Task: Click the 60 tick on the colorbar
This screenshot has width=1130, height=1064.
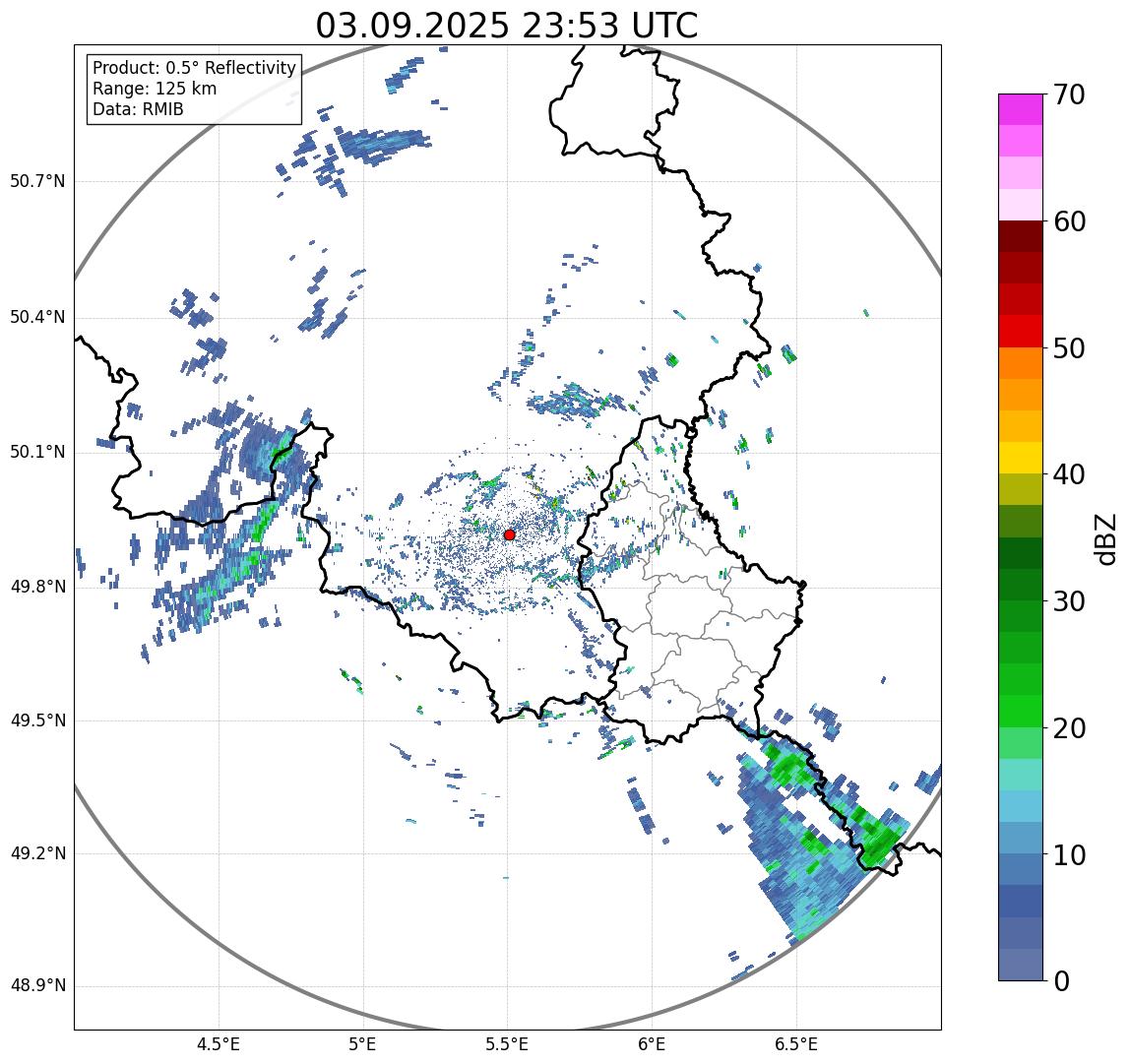Action: point(1069,221)
